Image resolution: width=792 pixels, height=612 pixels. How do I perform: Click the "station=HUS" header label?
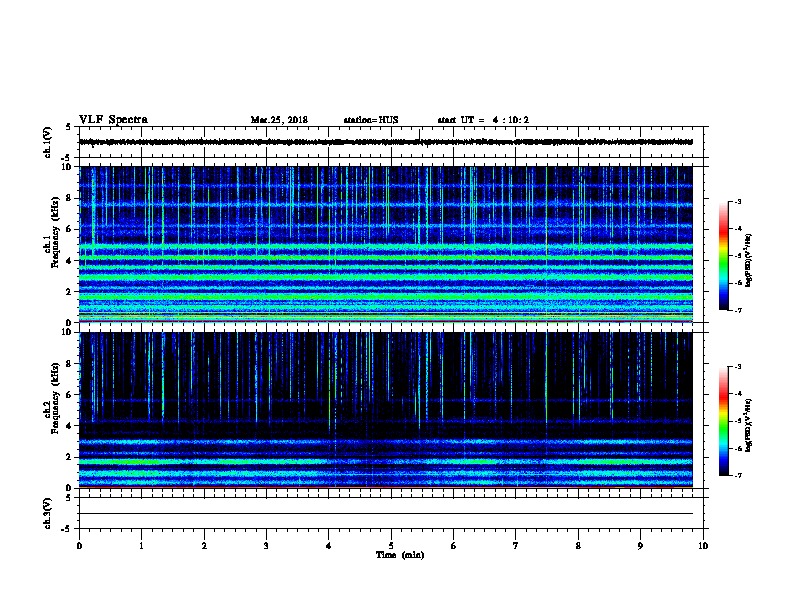pyautogui.click(x=371, y=120)
